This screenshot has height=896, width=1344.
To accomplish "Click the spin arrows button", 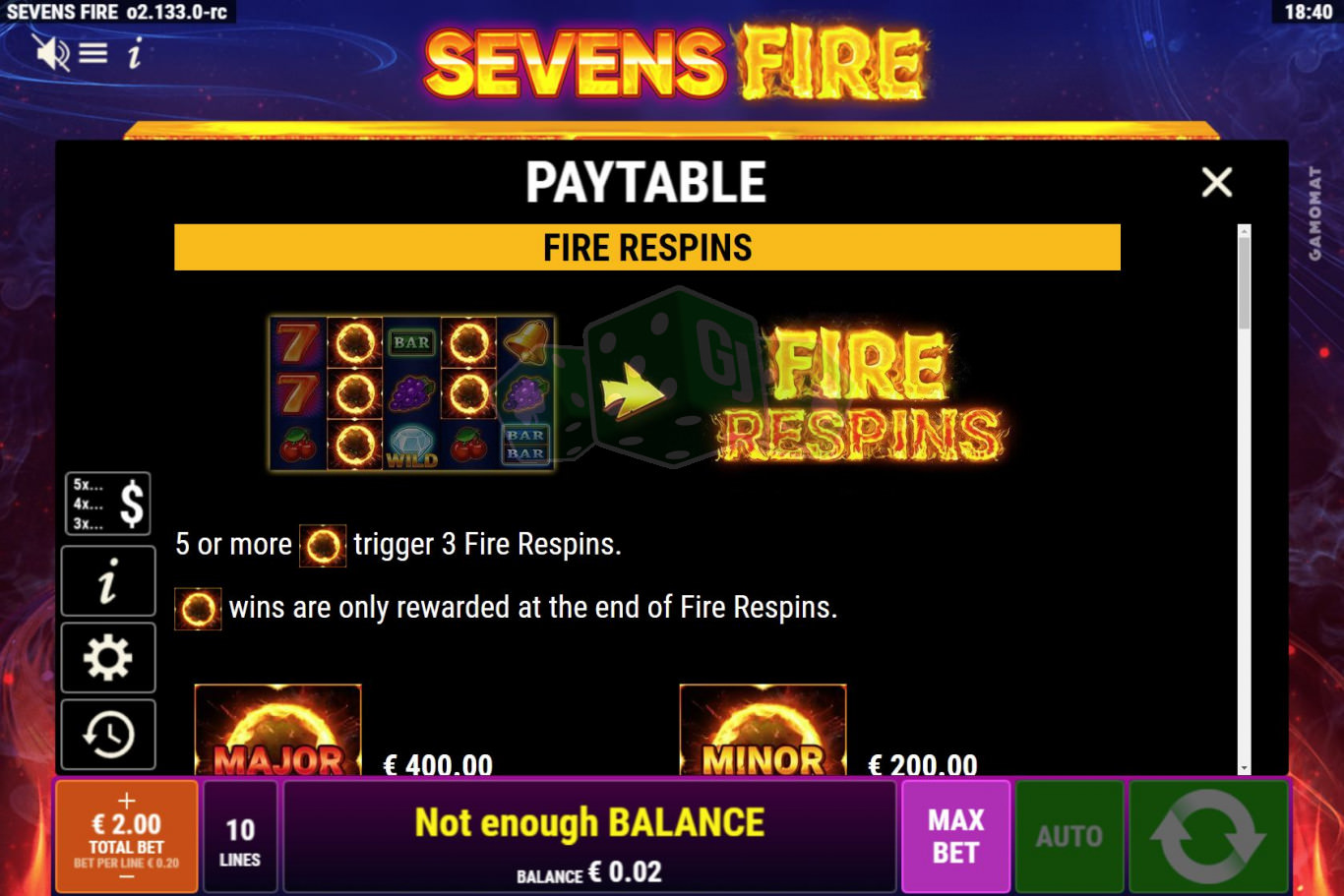I will 1208,837.
